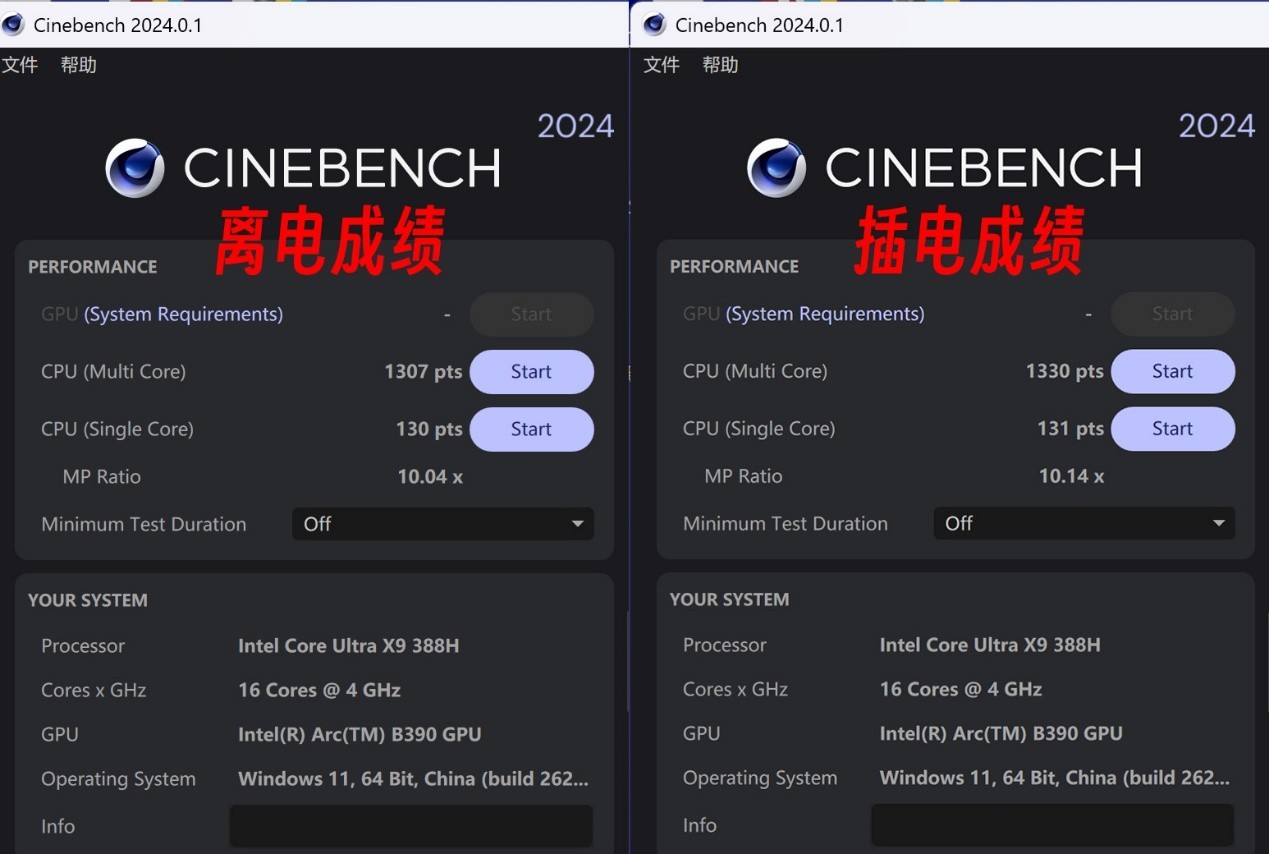Expand Minimum Test Duration dropdown in left window

tap(442, 524)
